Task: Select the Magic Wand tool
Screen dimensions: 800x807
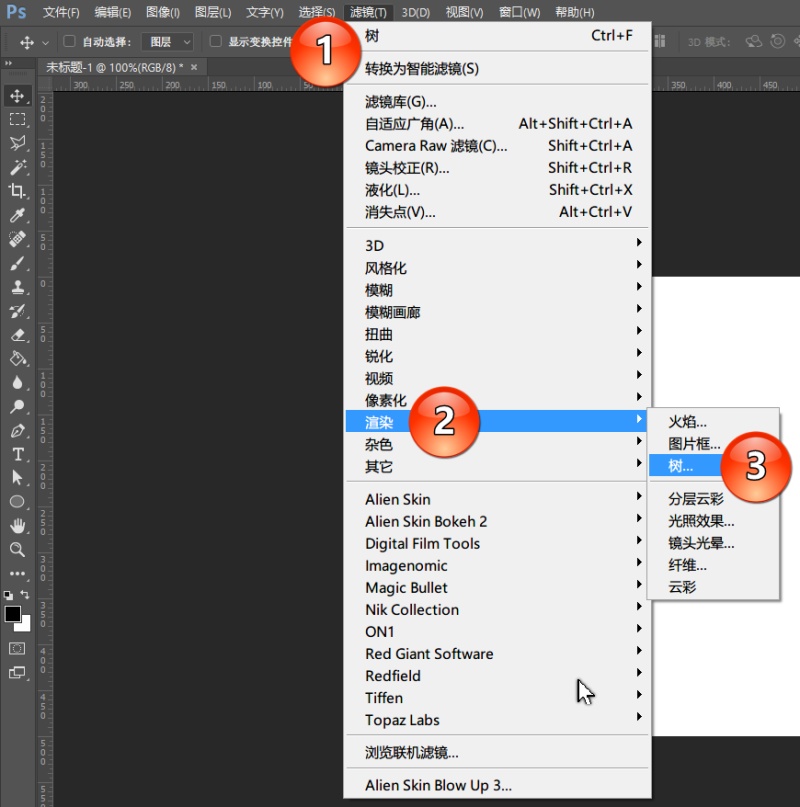Action: pyautogui.click(x=17, y=167)
